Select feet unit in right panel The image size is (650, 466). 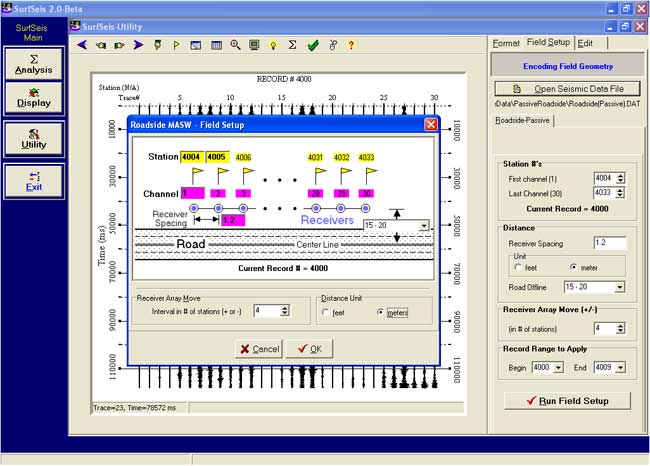[525, 268]
